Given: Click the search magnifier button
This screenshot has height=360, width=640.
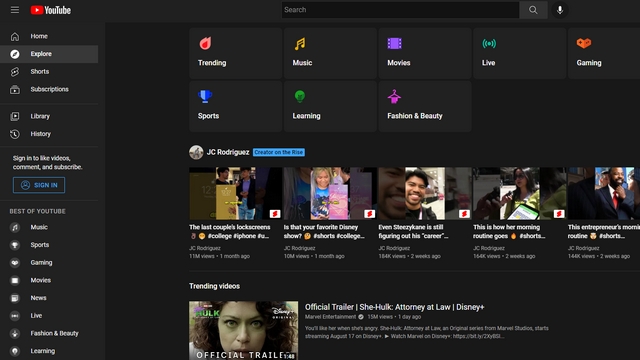Looking at the screenshot, I should click(x=533, y=10).
